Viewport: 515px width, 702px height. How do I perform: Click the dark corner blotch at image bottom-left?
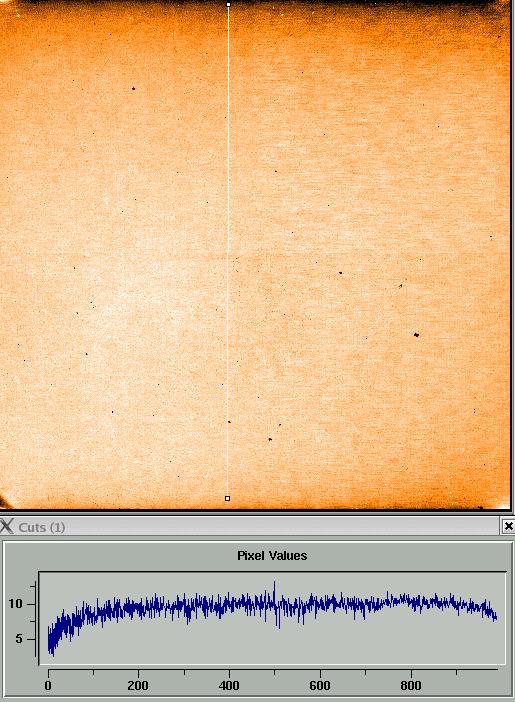(x=4, y=501)
